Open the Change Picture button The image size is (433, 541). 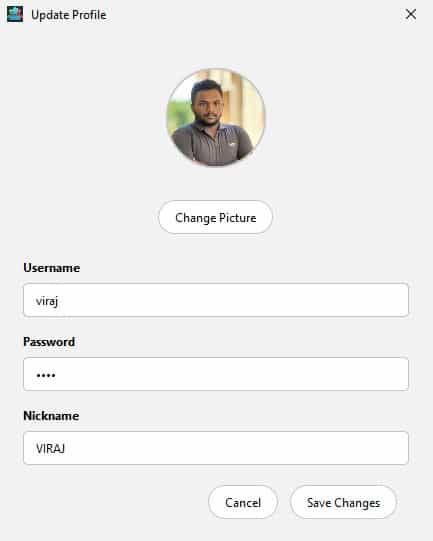tap(216, 217)
